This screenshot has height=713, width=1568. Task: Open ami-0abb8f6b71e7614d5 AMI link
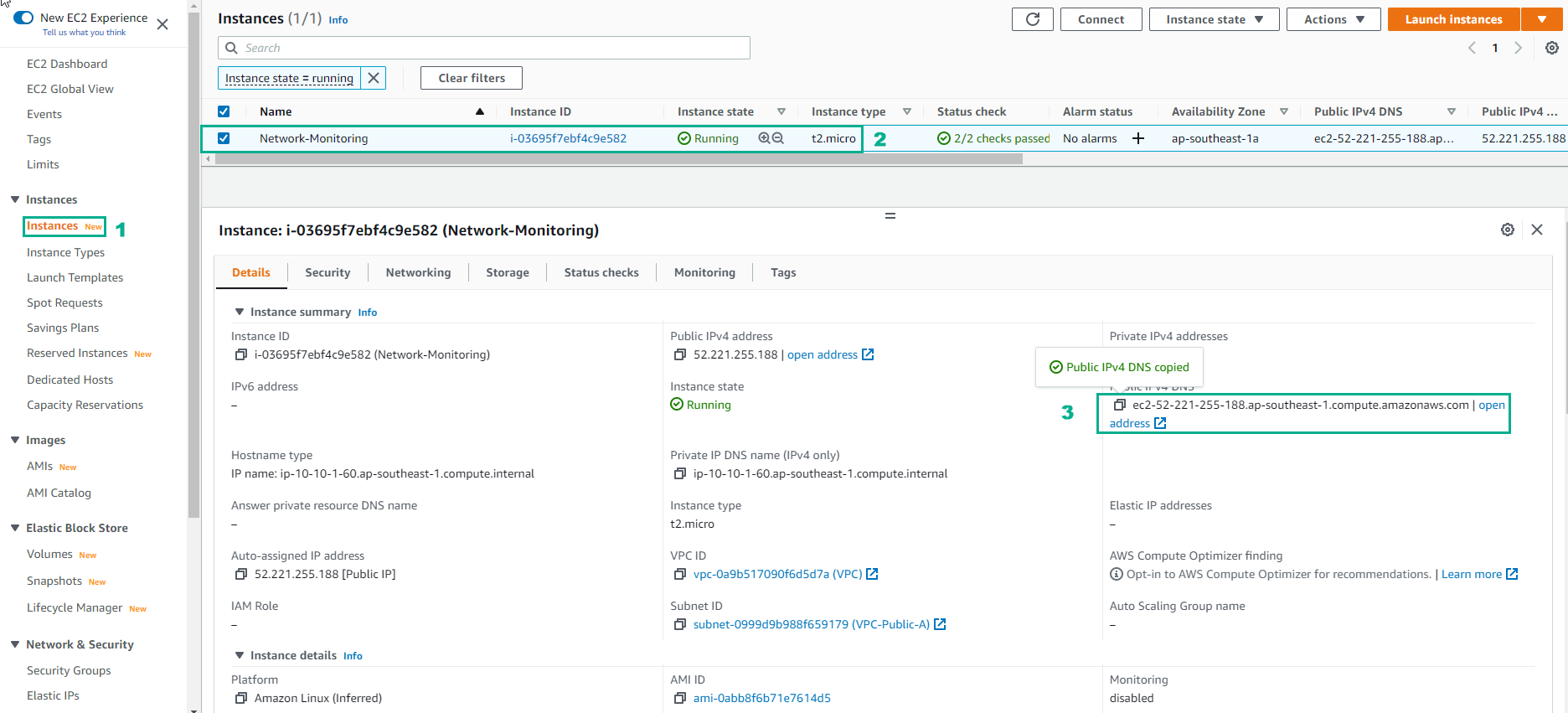761,698
